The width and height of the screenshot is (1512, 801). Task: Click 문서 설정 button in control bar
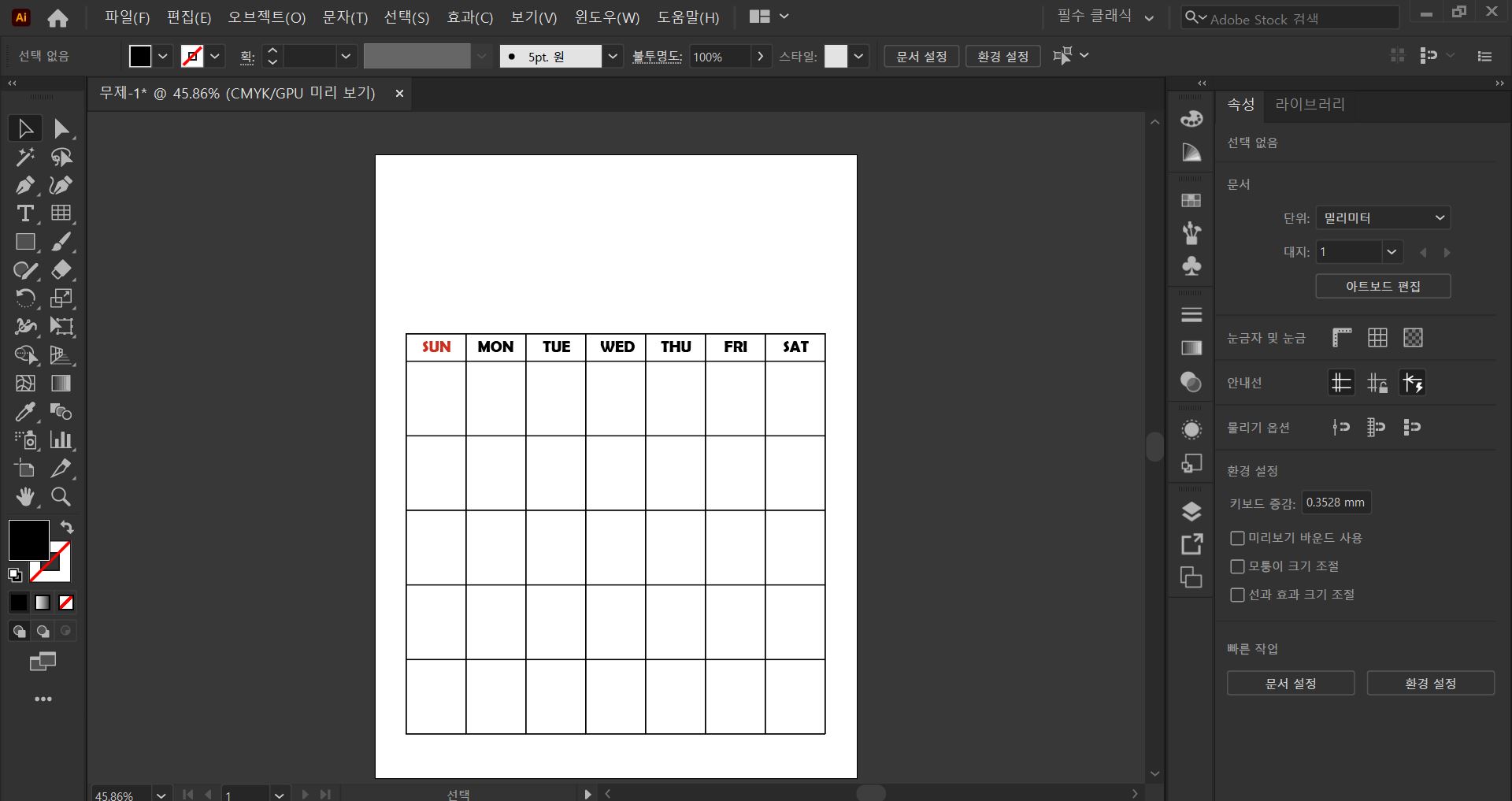[x=921, y=56]
